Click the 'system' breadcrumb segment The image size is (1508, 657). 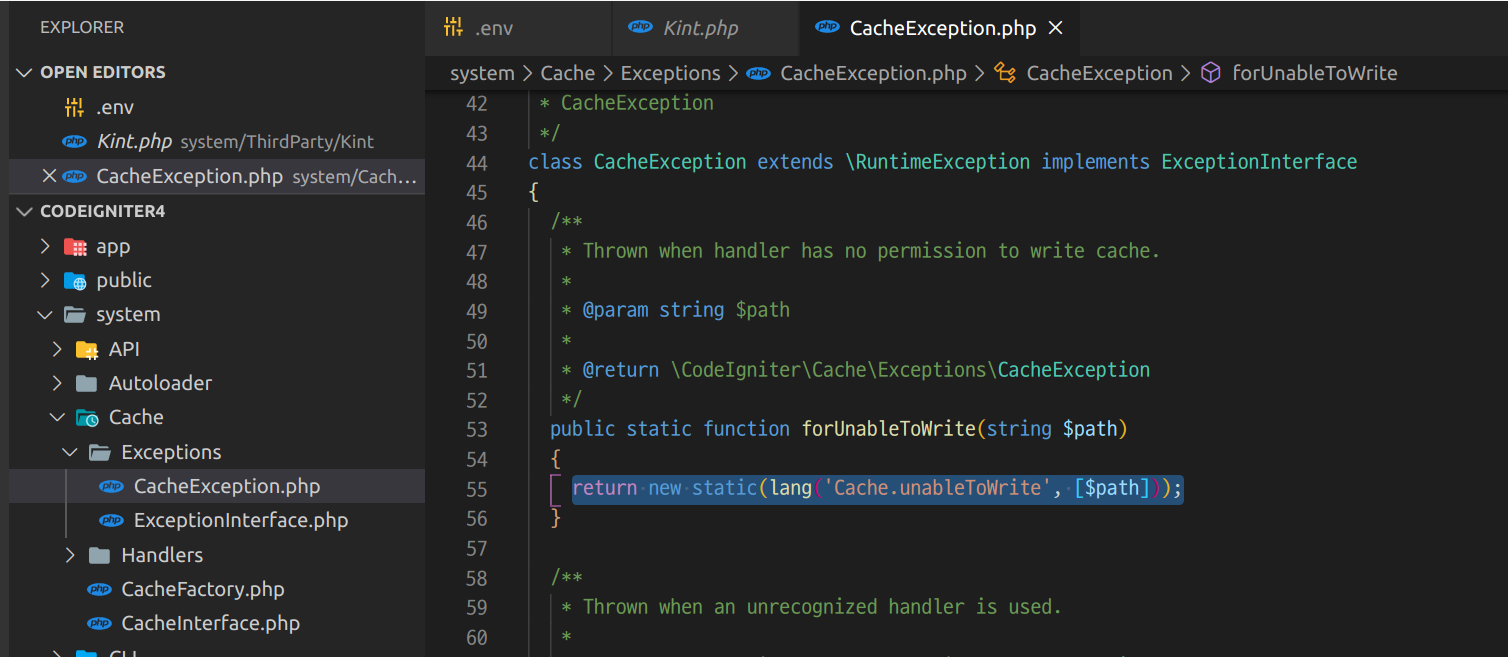click(x=482, y=73)
